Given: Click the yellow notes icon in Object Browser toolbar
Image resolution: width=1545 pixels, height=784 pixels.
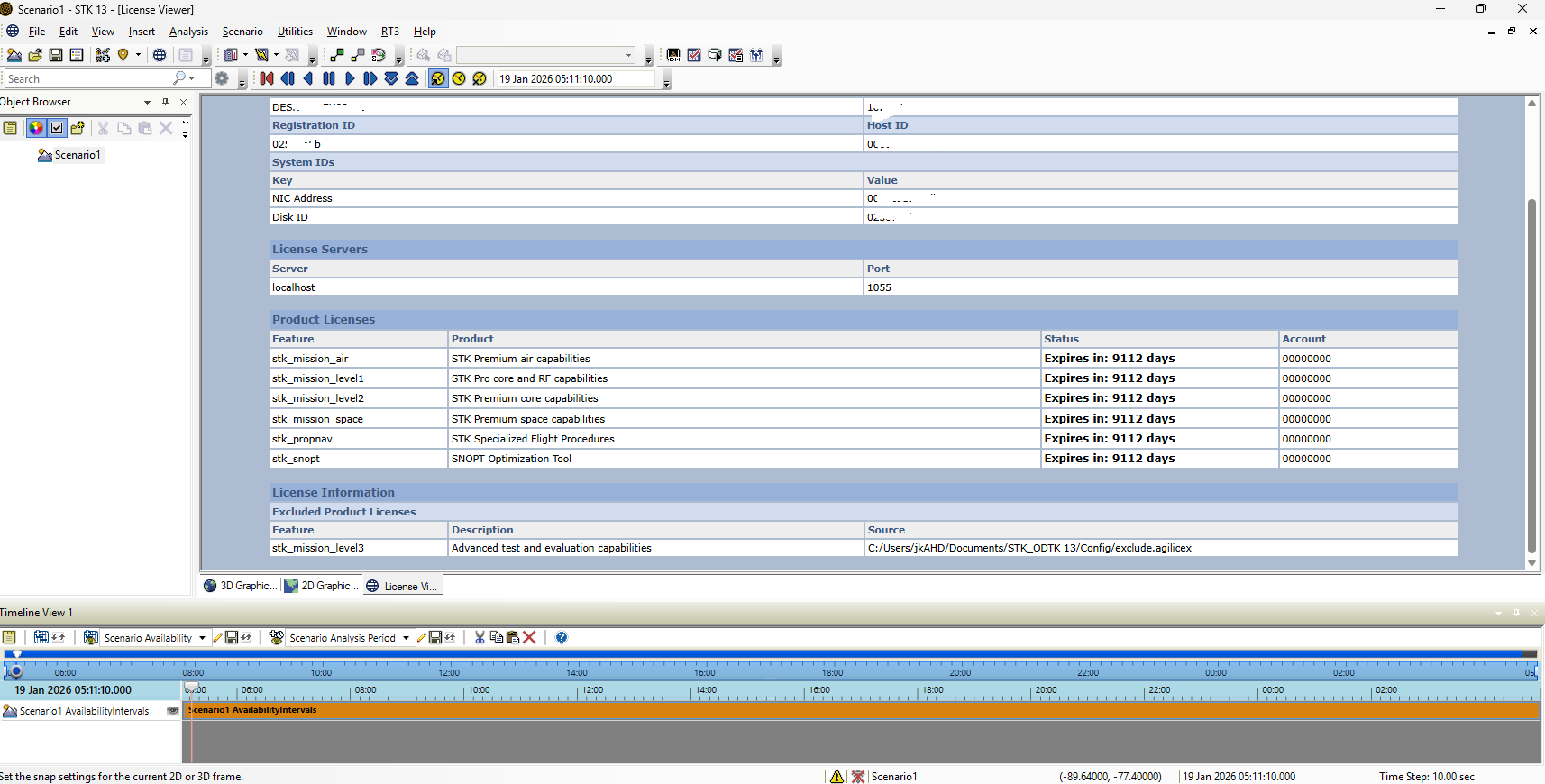Looking at the screenshot, I should point(10,128).
